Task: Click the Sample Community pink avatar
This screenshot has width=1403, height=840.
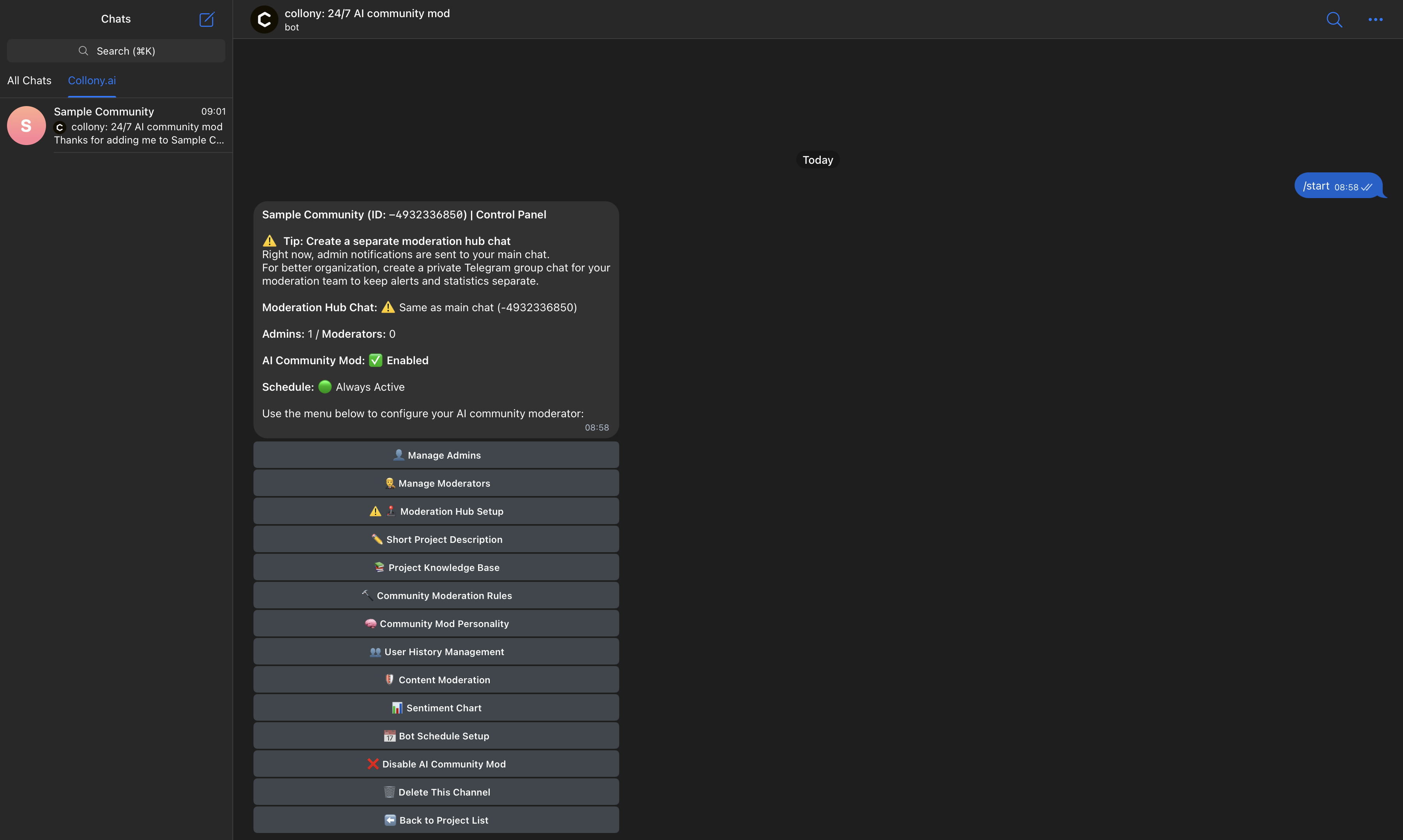Action: coord(26,125)
